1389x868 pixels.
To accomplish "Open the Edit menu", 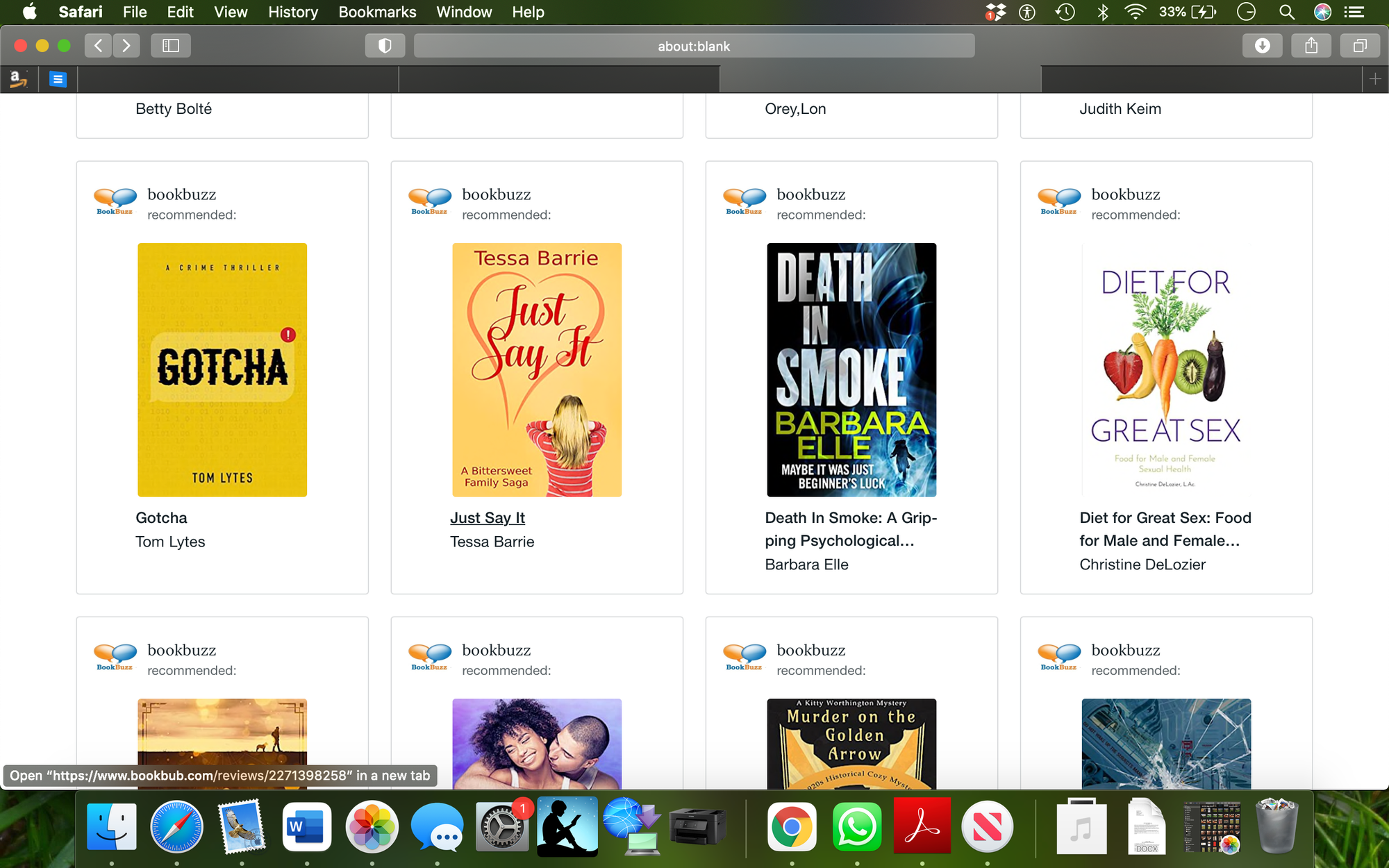I will [180, 12].
